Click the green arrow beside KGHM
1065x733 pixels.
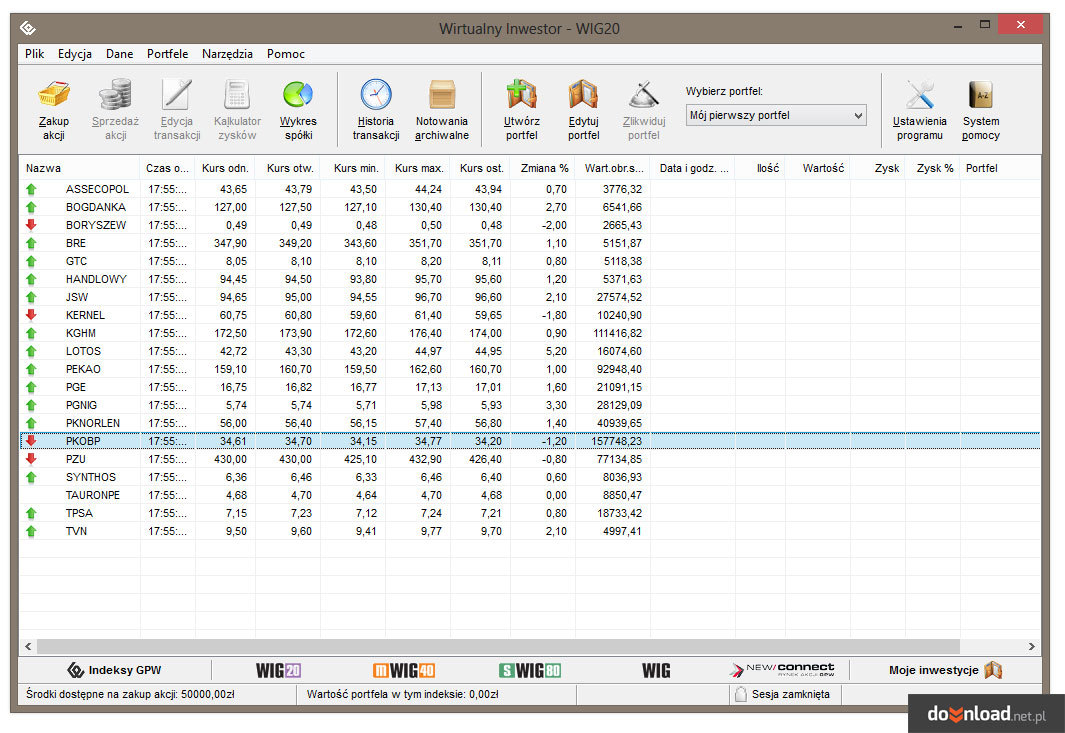tap(31, 333)
